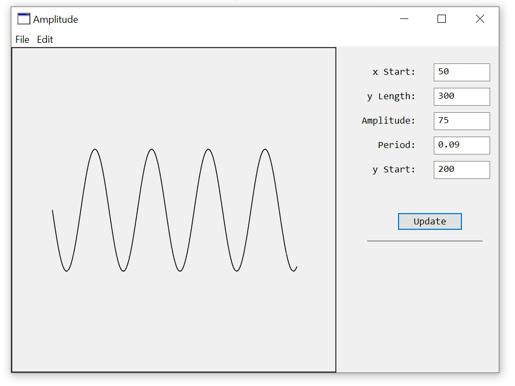Close the Amplitude window
515x386 pixels.
tap(480, 19)
